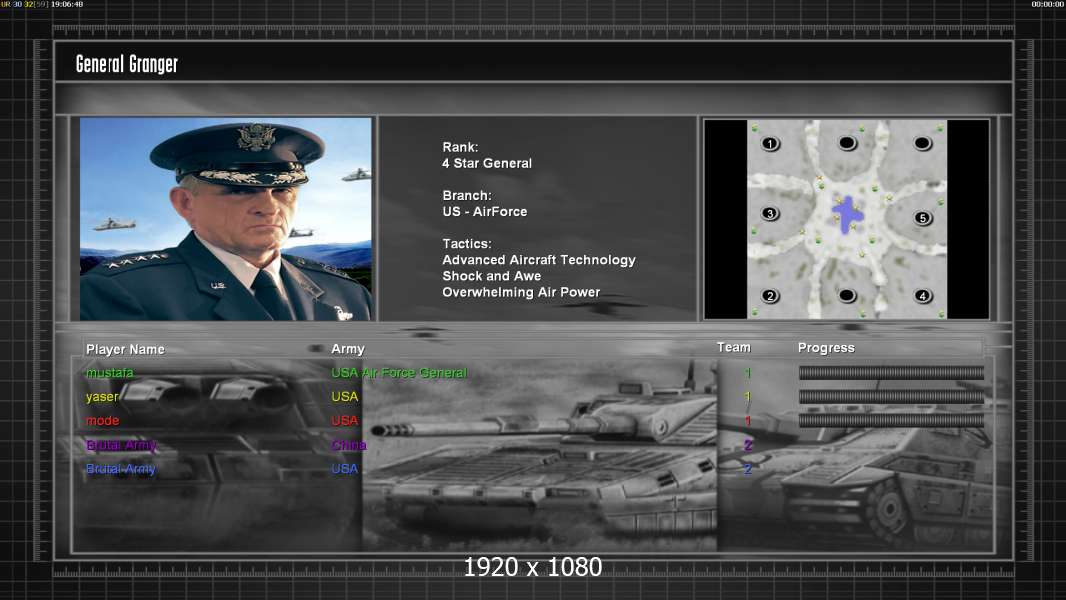Click the Team column header
The width and height of the screenshot is (1066, 600).
tap(734, 347)
